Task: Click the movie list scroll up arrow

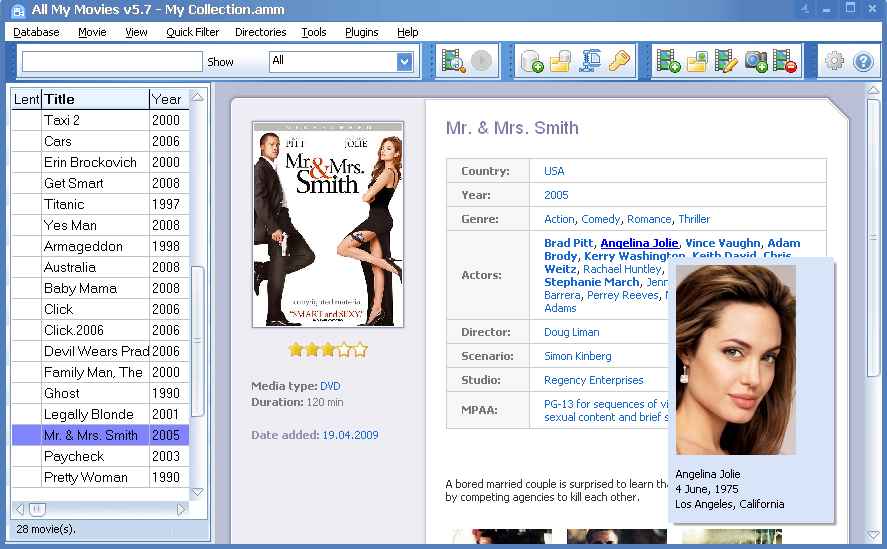Action: [197, 97]
